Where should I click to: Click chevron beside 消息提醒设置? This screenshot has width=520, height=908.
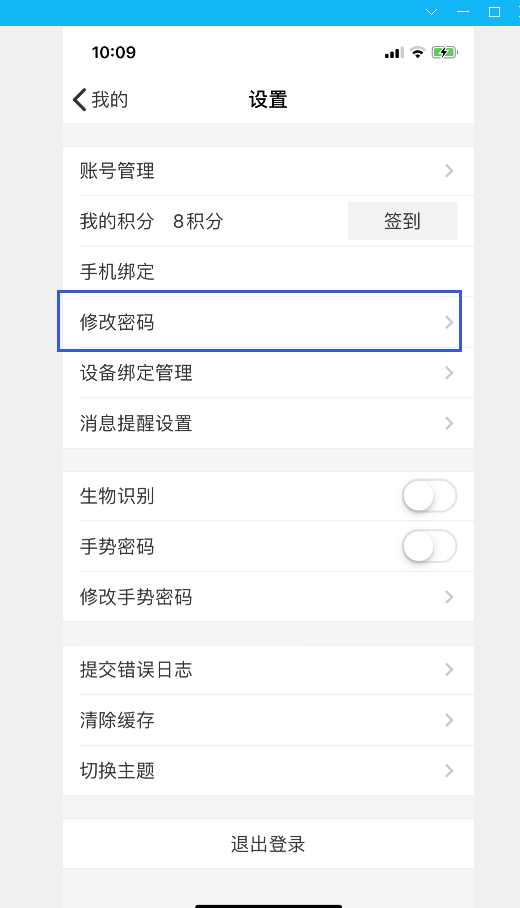coord(449,424)
